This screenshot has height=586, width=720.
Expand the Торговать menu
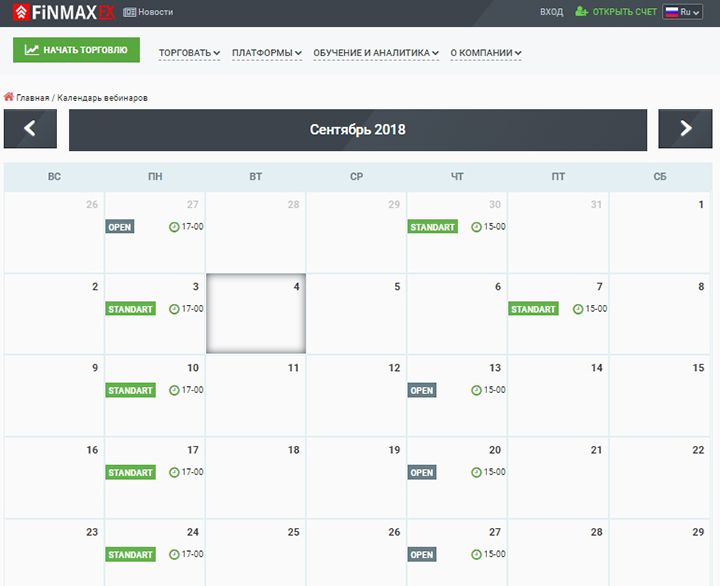189,53
